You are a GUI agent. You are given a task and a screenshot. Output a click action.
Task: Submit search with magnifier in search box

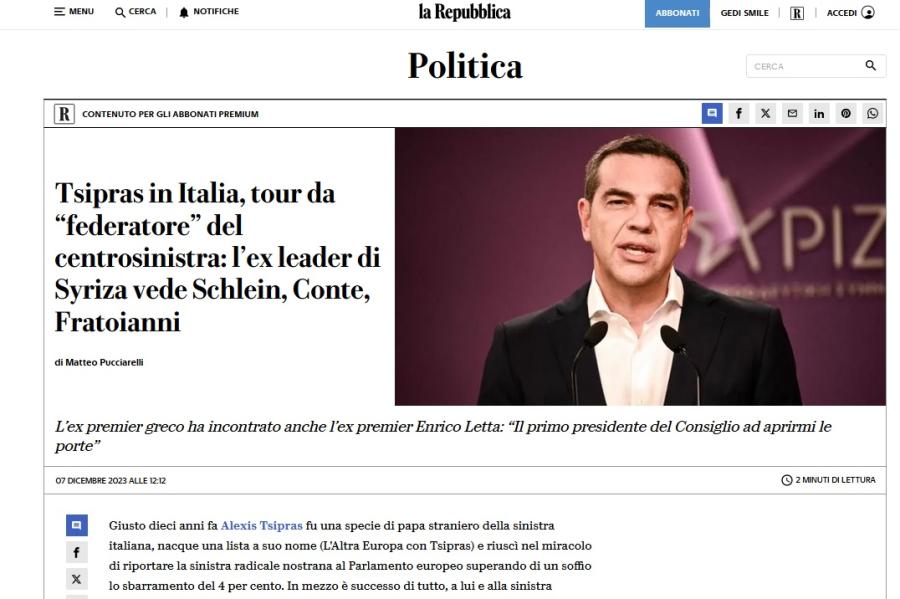tap(871, 65)
